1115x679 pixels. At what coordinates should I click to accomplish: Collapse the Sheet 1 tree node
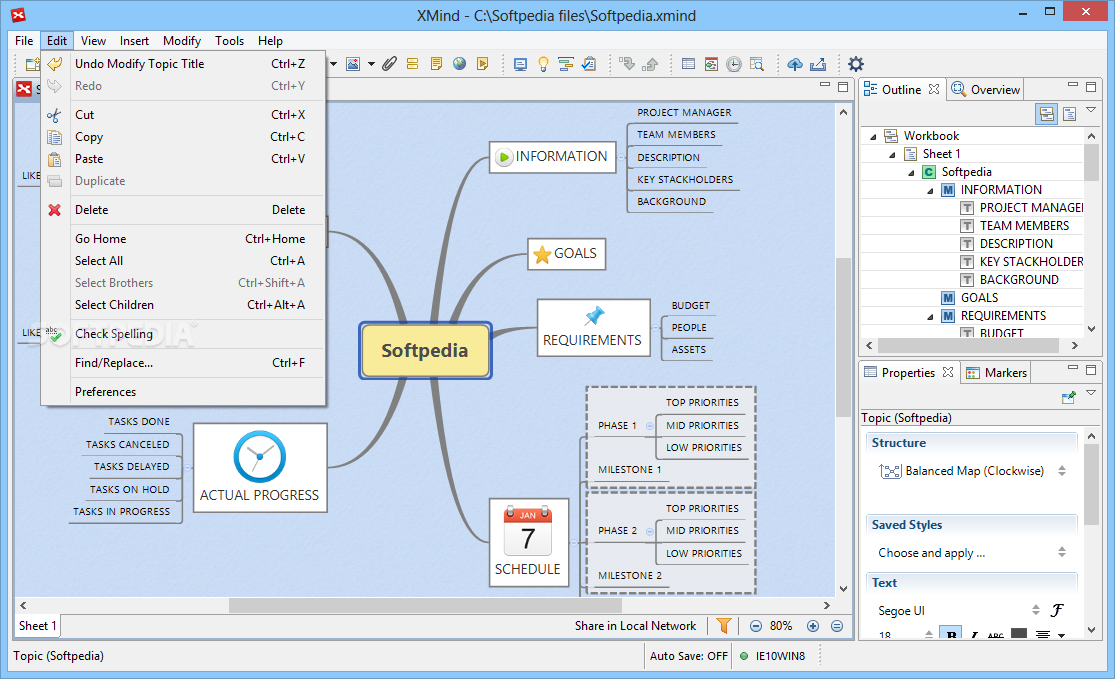pyautogui.click(x=892, y=154)
